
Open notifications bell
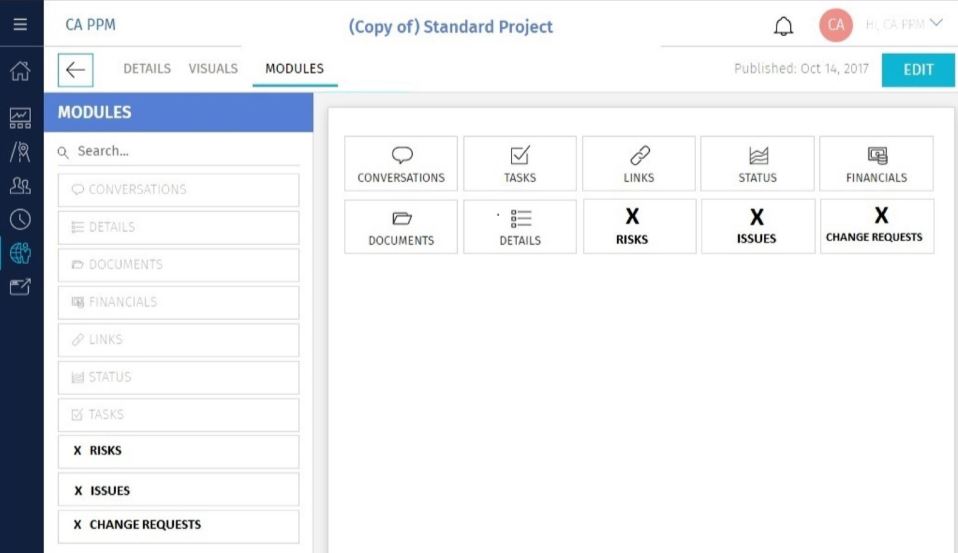point(783,26)
